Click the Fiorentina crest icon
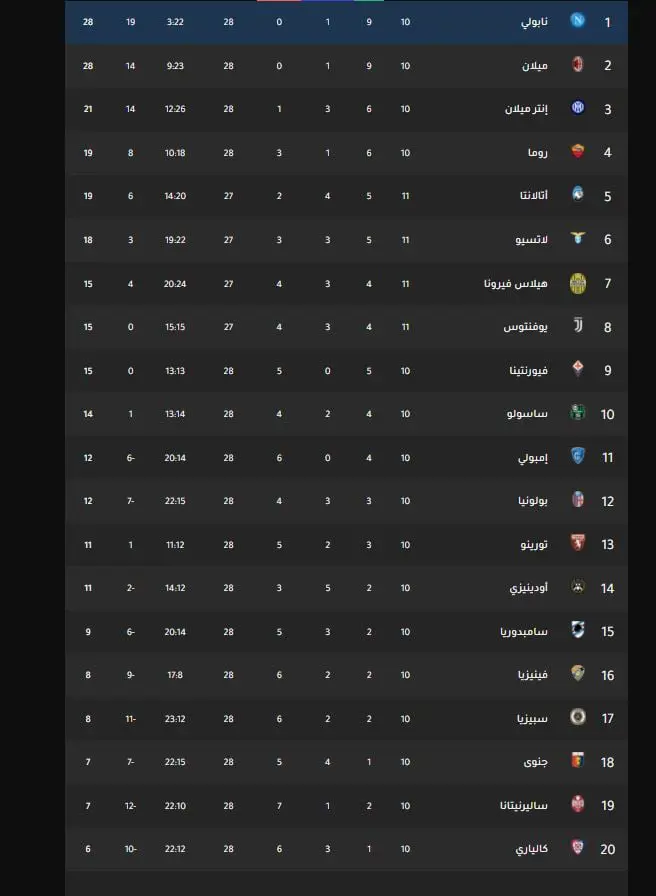656x896 pixels. 578,370
